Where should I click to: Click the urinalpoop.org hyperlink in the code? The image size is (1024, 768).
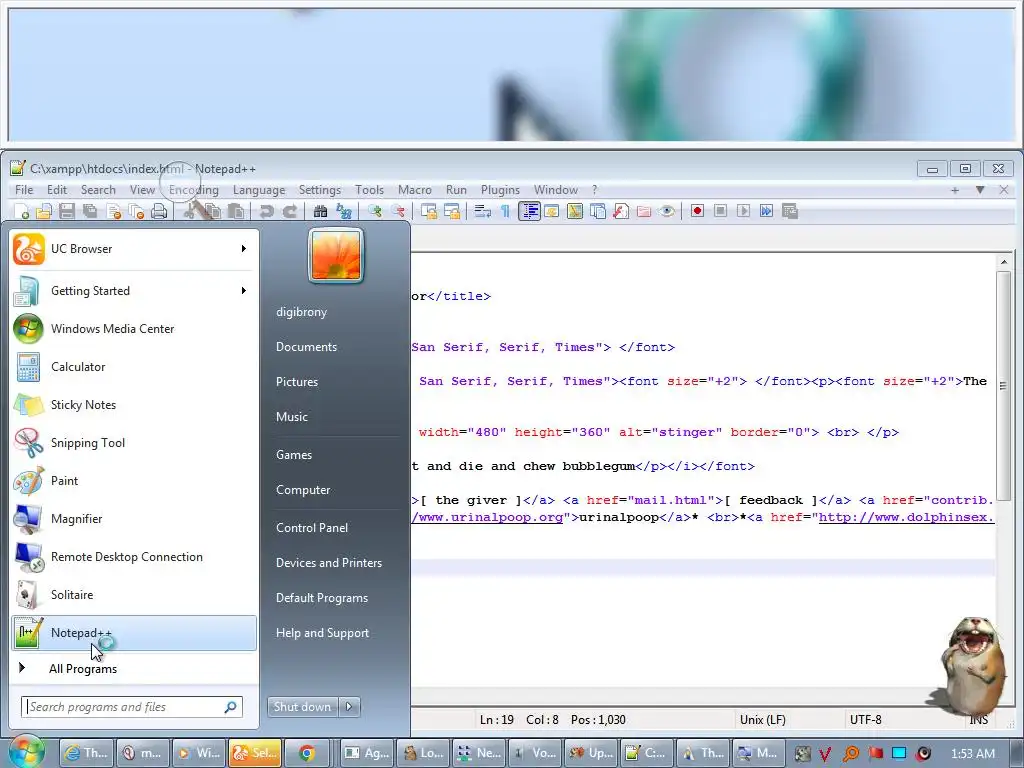tap(487, 517)
